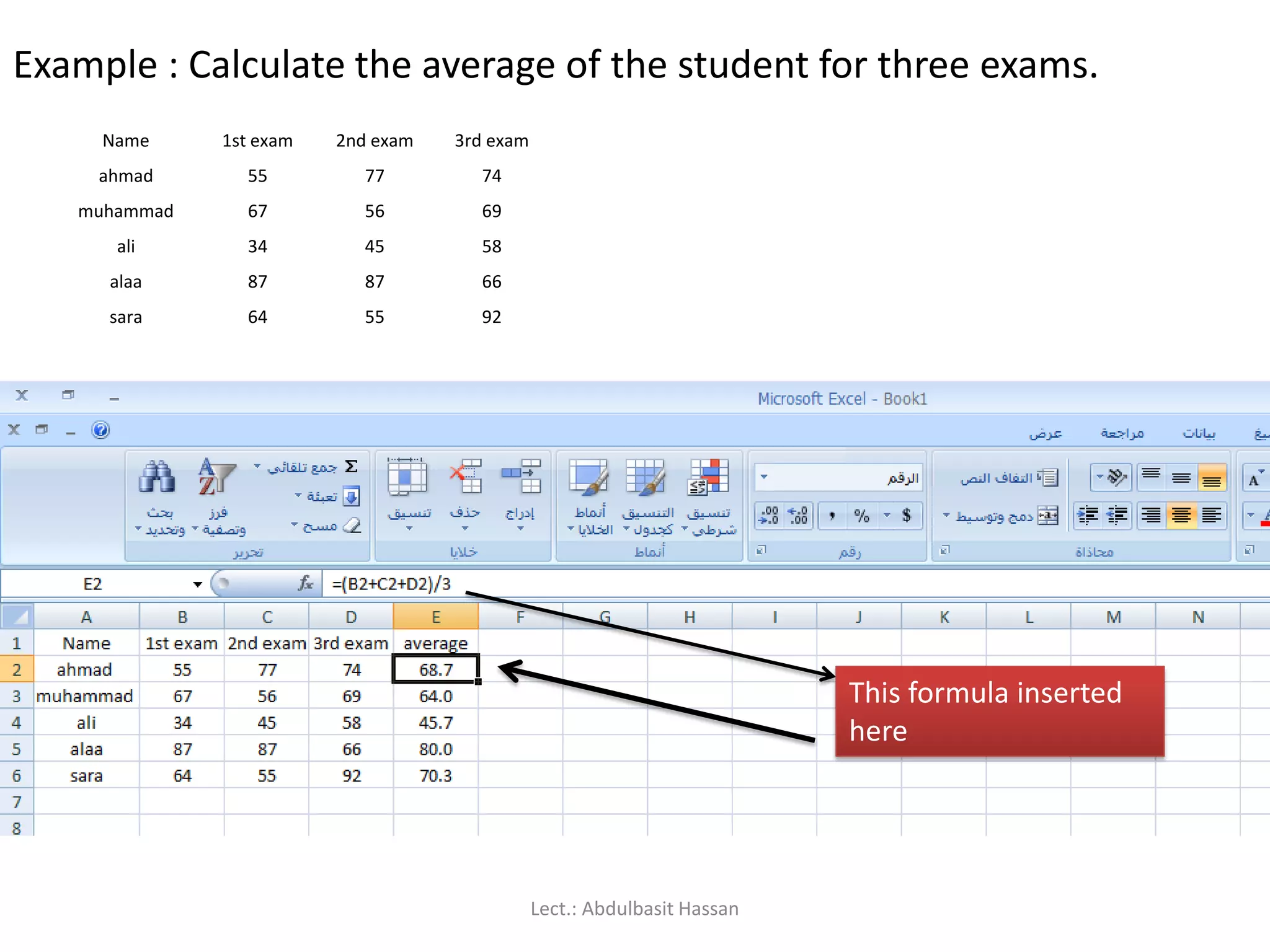Image resolution: width=1270 pixels, height=952 pixels.
Task: Switch to the مراجعة (Review) tab
Action: point(1122,433)
